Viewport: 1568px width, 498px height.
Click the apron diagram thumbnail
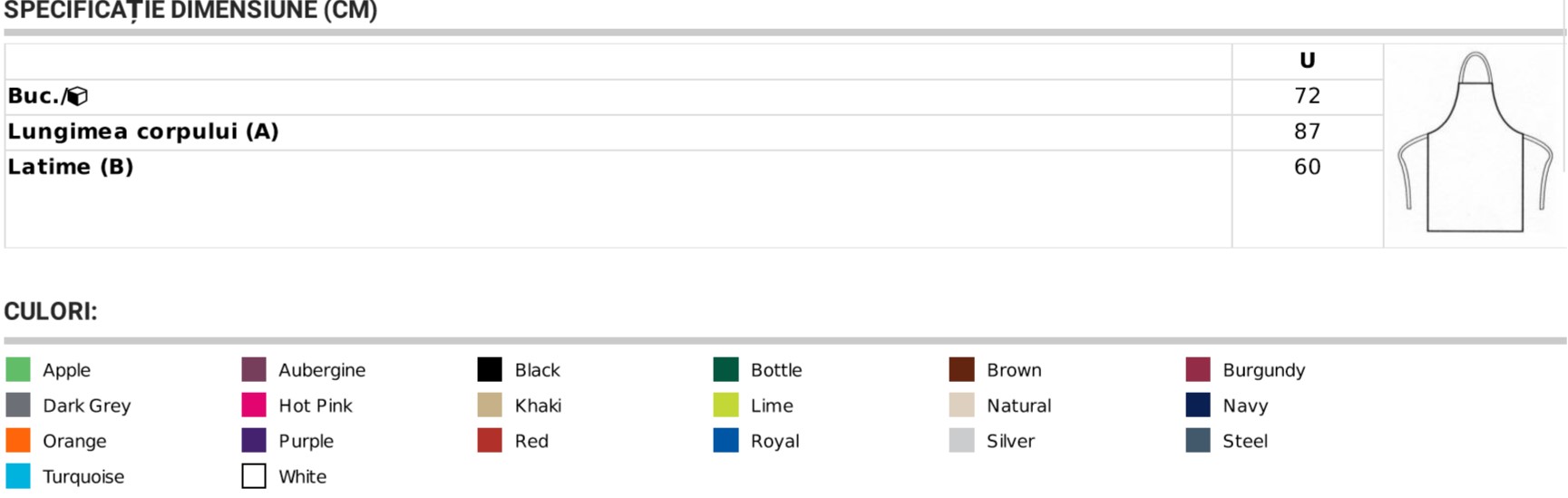[1475, 143]
